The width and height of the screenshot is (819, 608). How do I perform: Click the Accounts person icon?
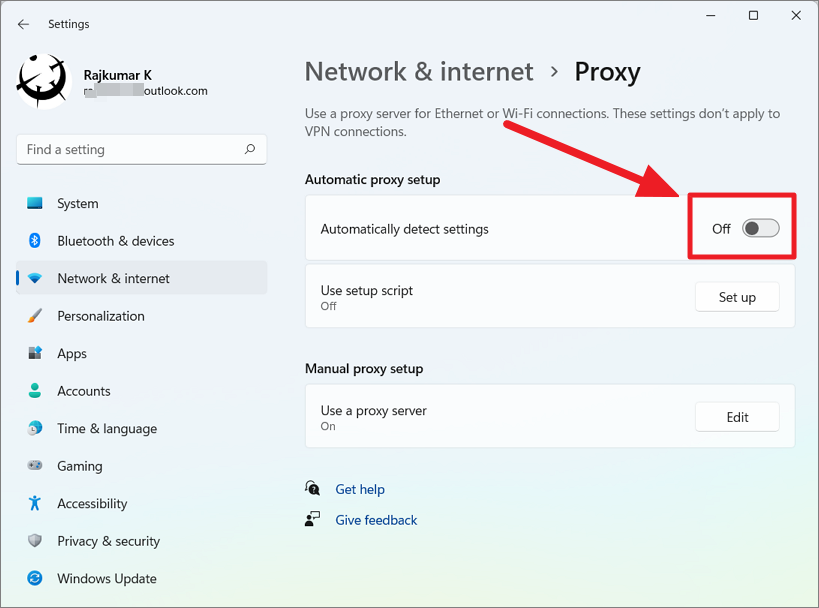(34, 391)
